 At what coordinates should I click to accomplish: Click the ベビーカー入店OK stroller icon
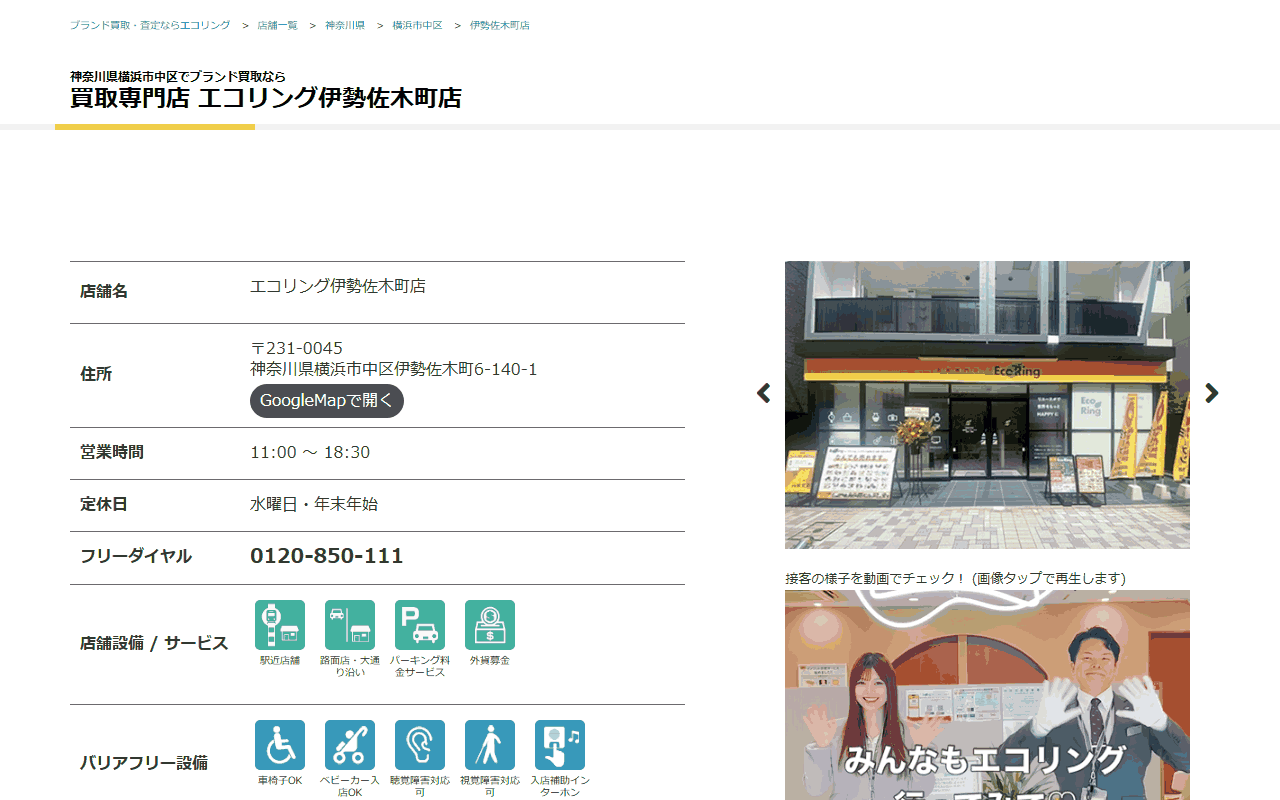350,745
